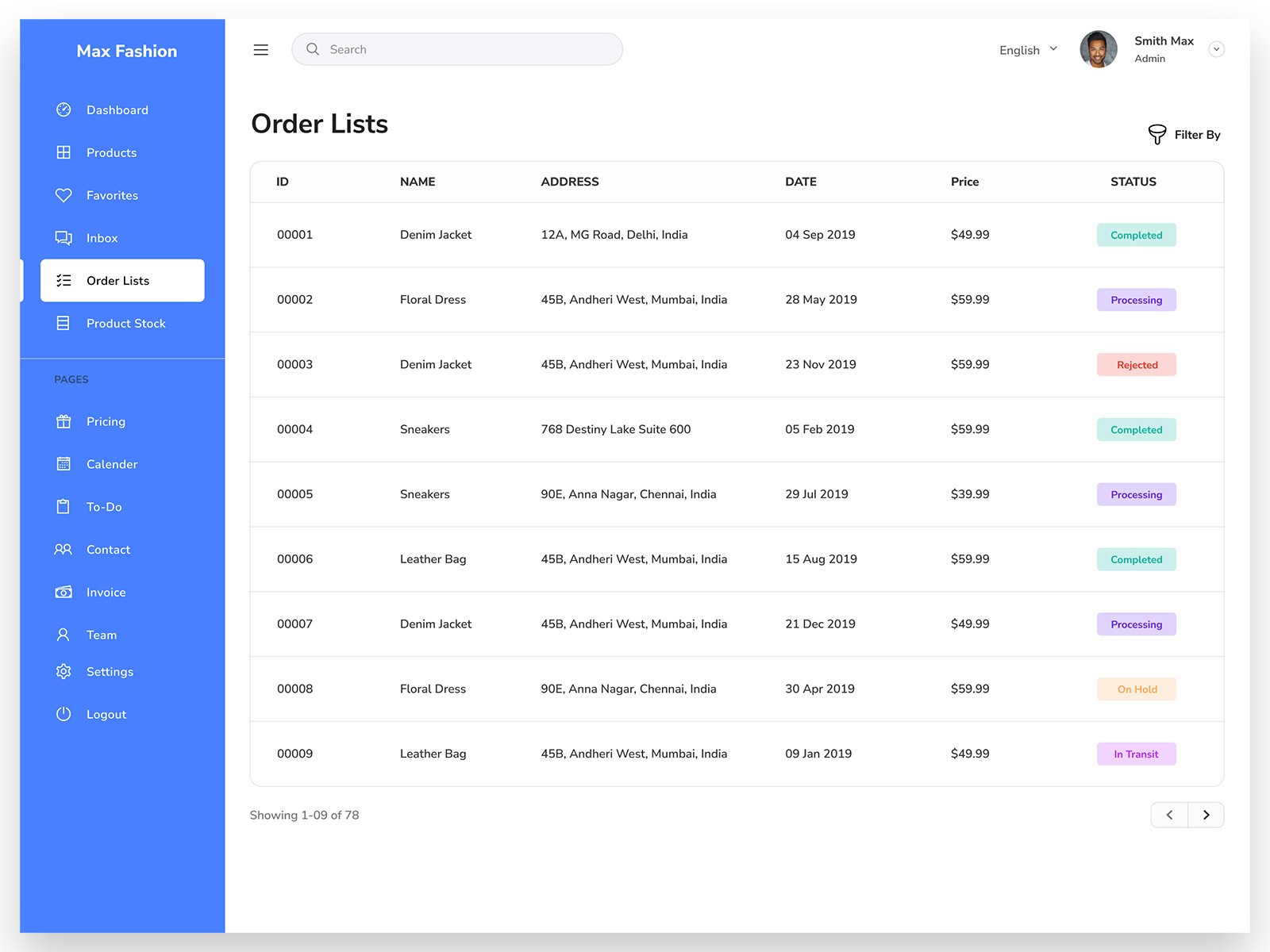Toggle the sidebar with hamburger menu
1270x952 pixels.
[260, 49]
